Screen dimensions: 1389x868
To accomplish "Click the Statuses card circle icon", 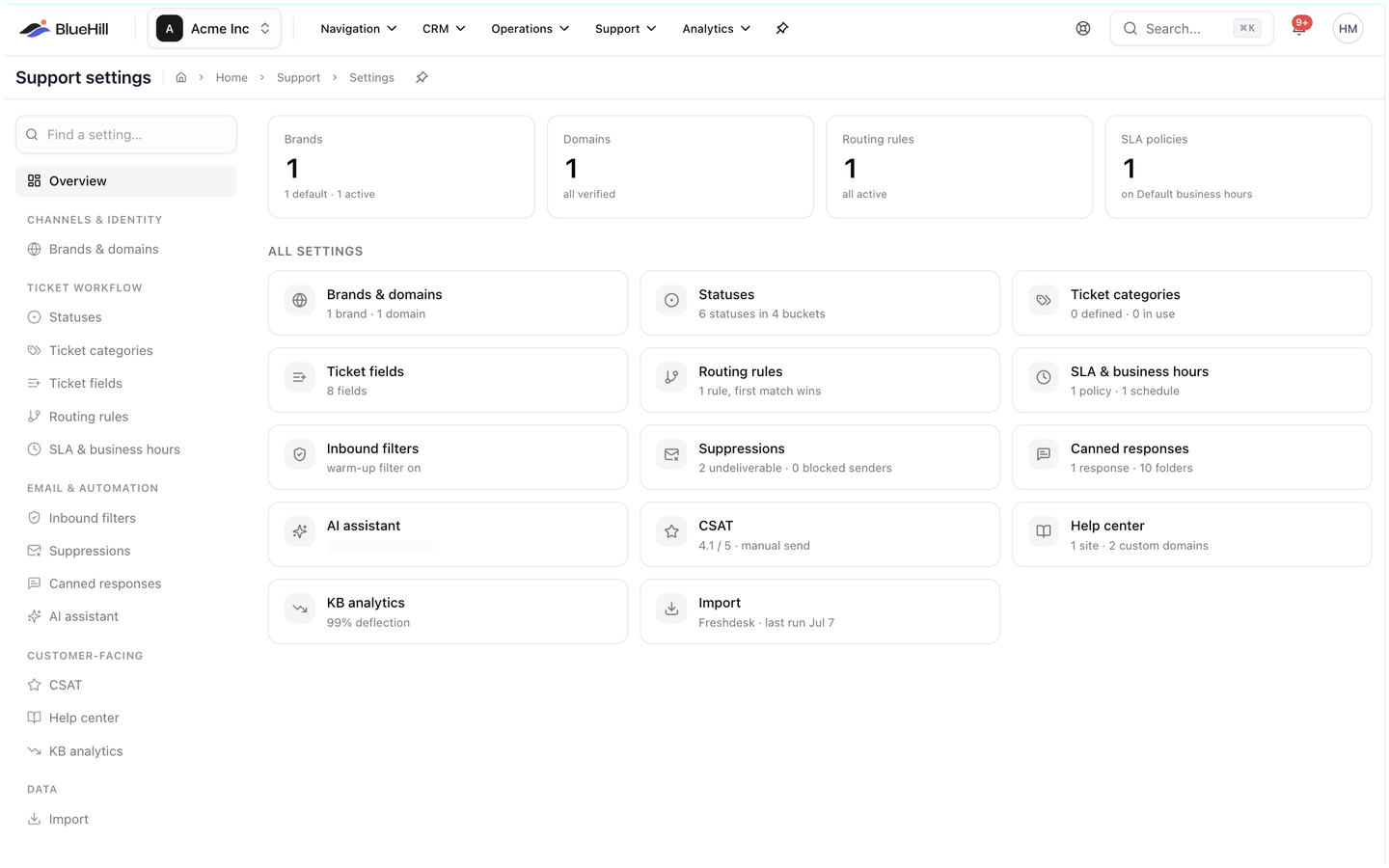I will pos(672,300).
